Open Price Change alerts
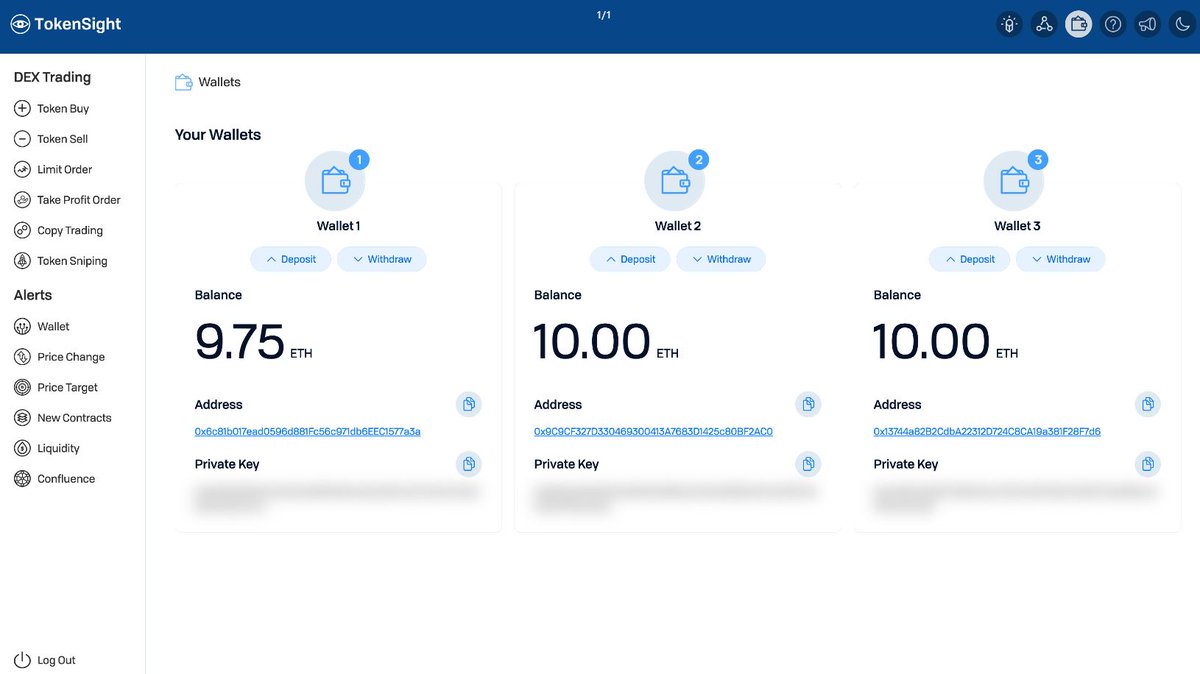 (x=59, y=357)
